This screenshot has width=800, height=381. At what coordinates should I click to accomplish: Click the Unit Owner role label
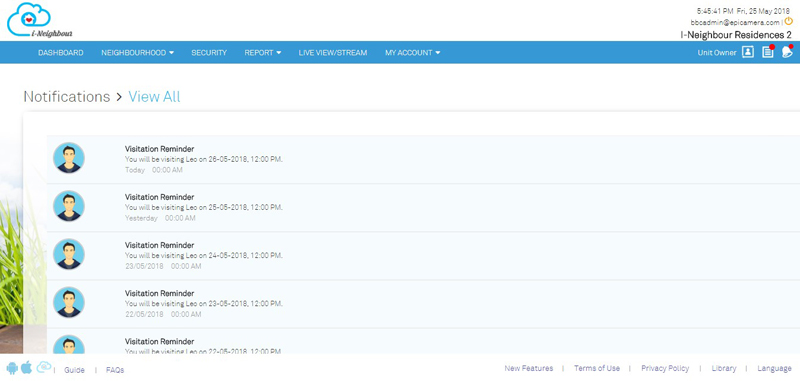coord(717,53)
